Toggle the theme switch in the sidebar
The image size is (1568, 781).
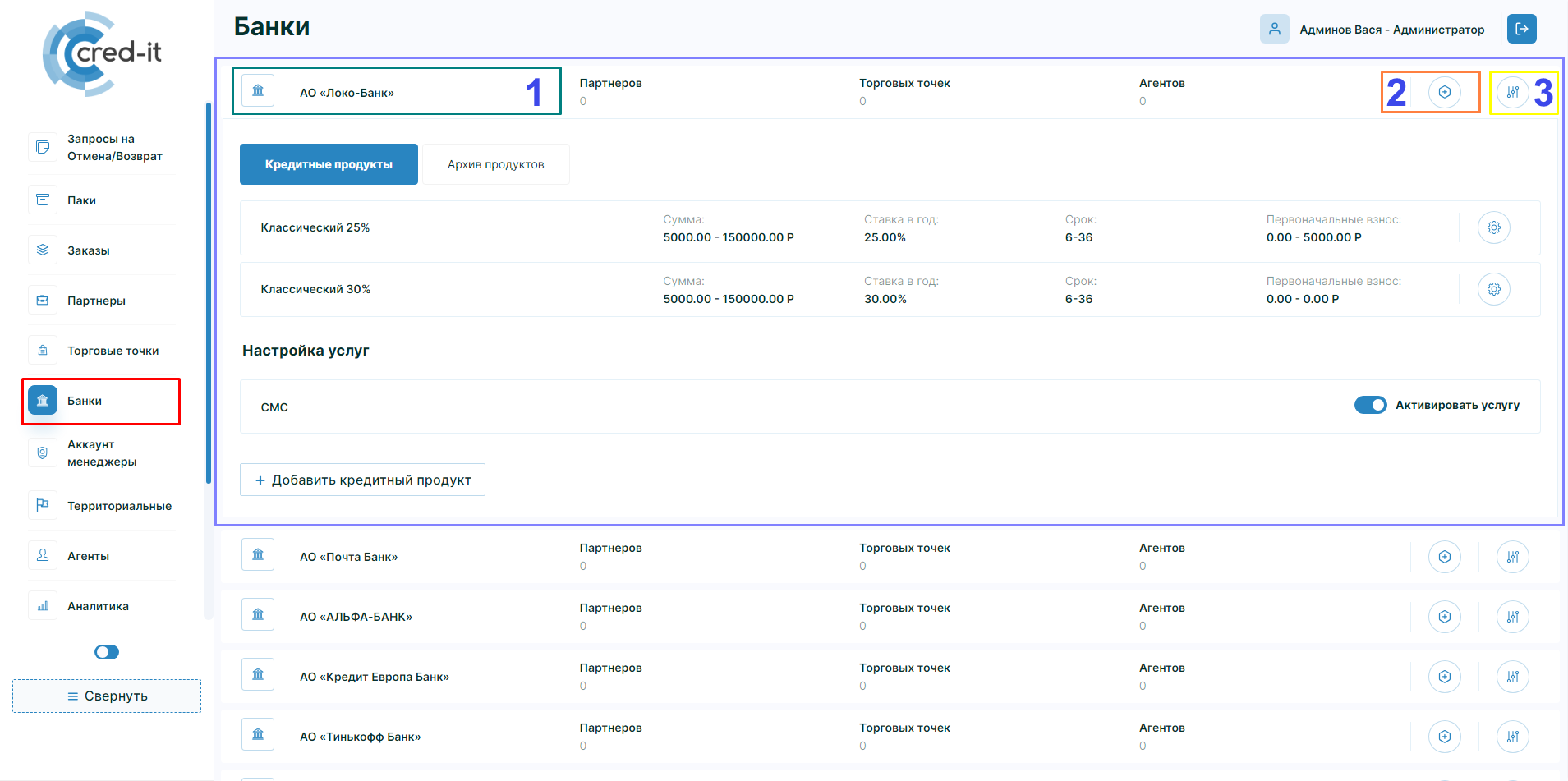tap(107, 652)
